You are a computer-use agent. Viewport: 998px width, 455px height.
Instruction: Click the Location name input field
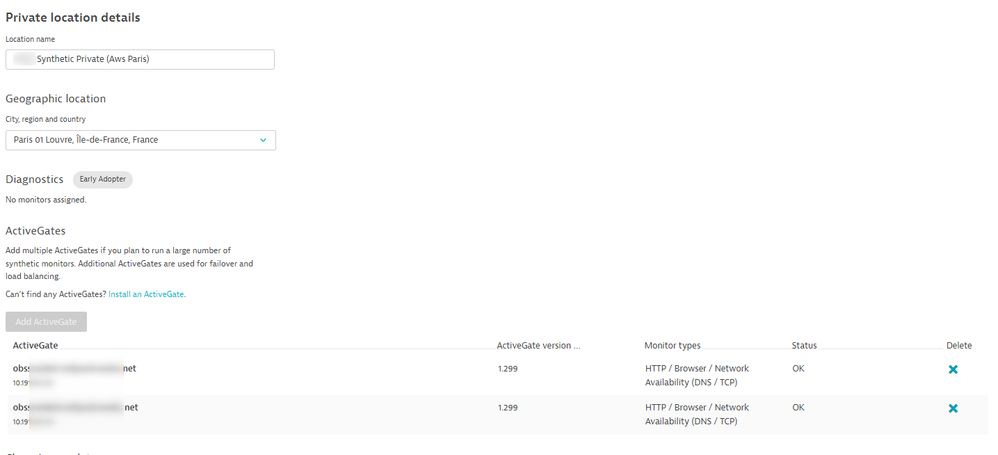(x=140, y=59)
